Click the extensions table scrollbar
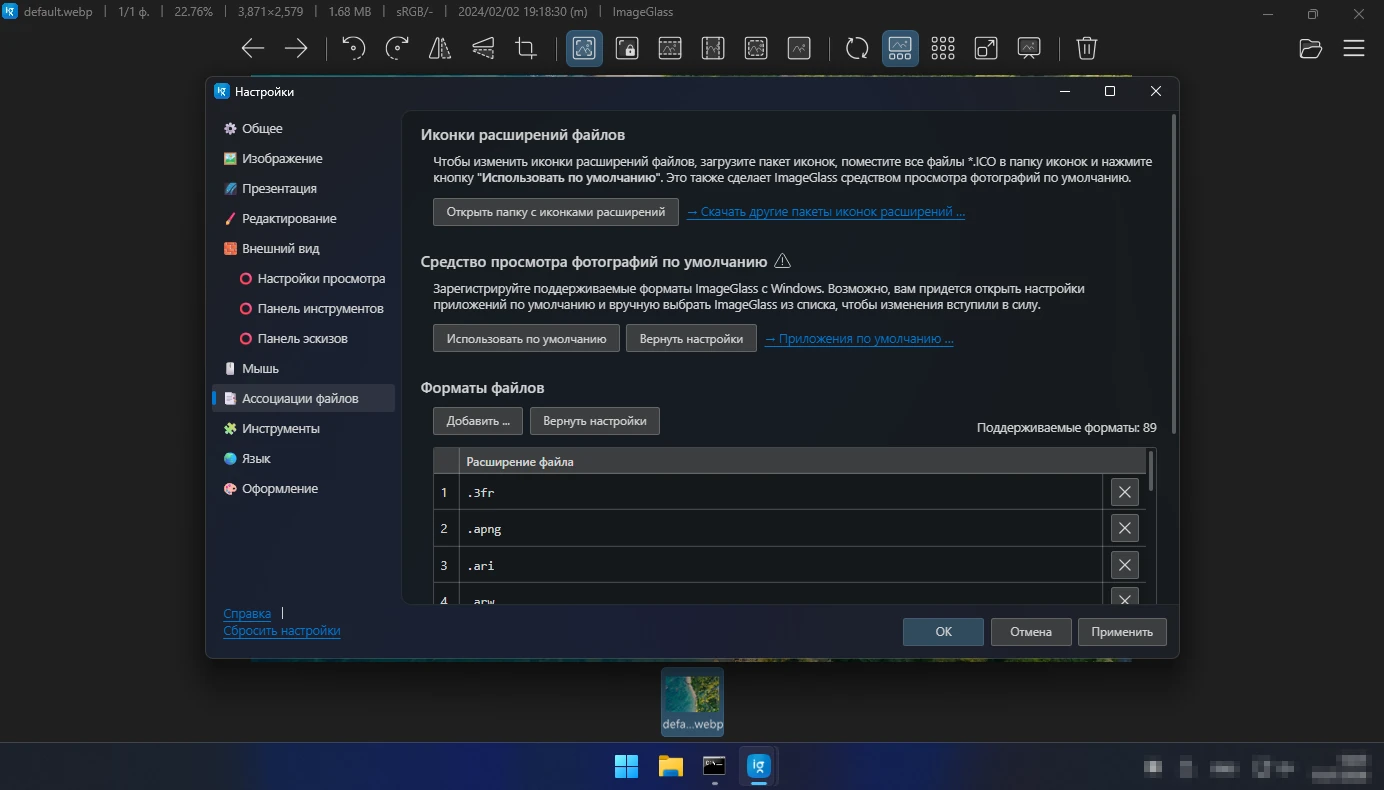Image resolution: width=1384 pixels, height=790 pixels. coord(1151,470)
